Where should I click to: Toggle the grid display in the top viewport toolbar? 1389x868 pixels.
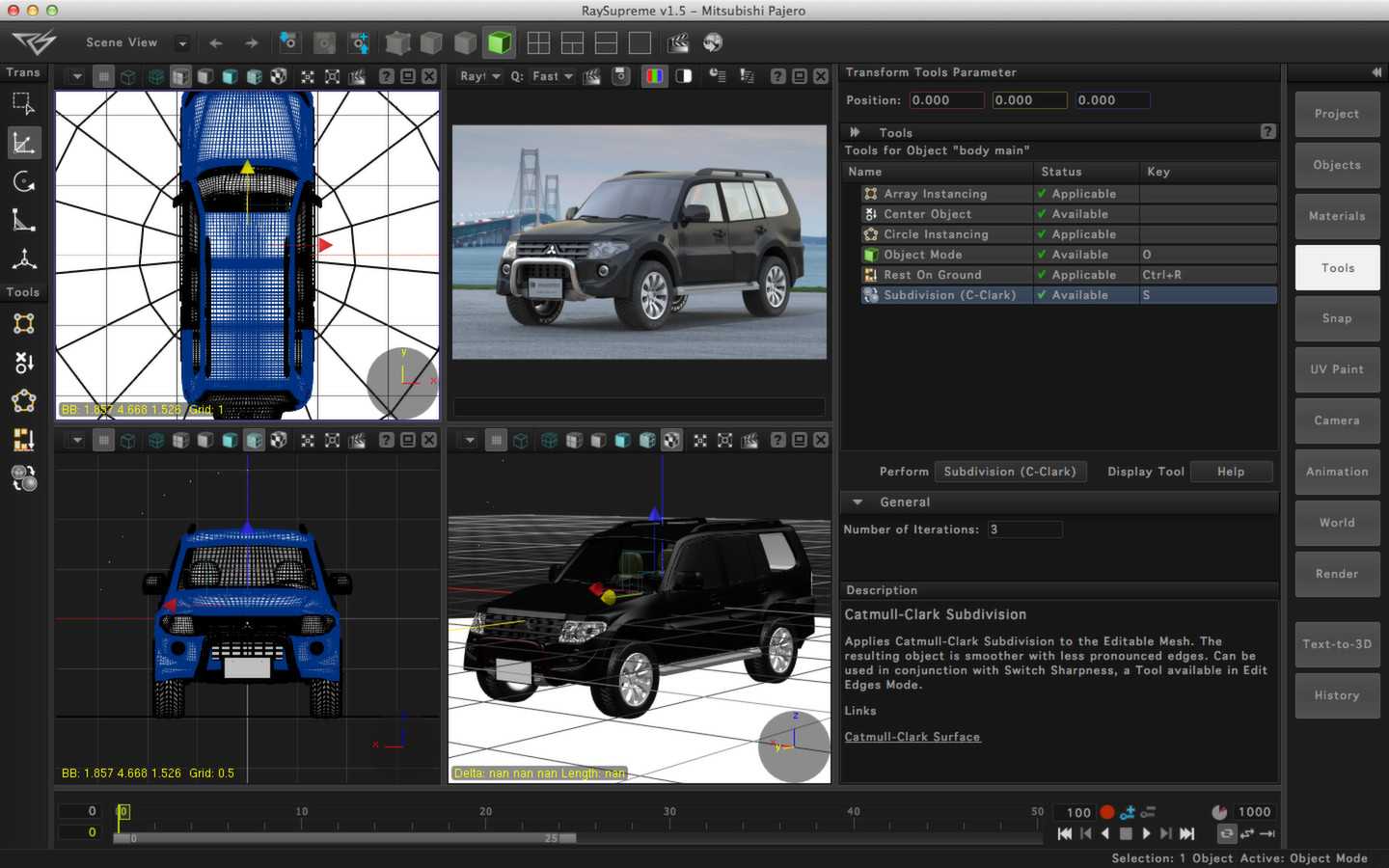point(103,76)
